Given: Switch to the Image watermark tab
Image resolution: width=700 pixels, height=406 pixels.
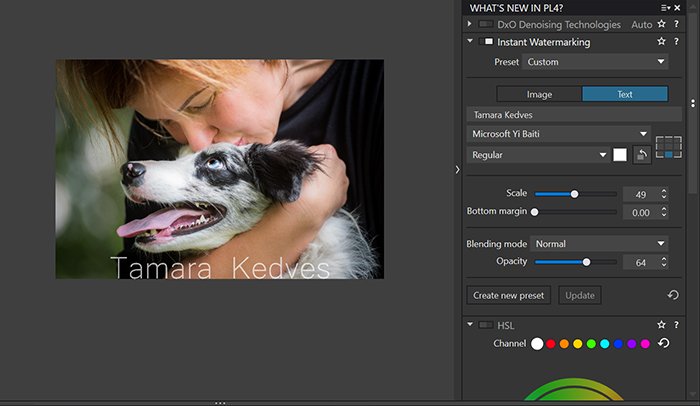Looking at the screenshot, I should click(x=539, y=94).
